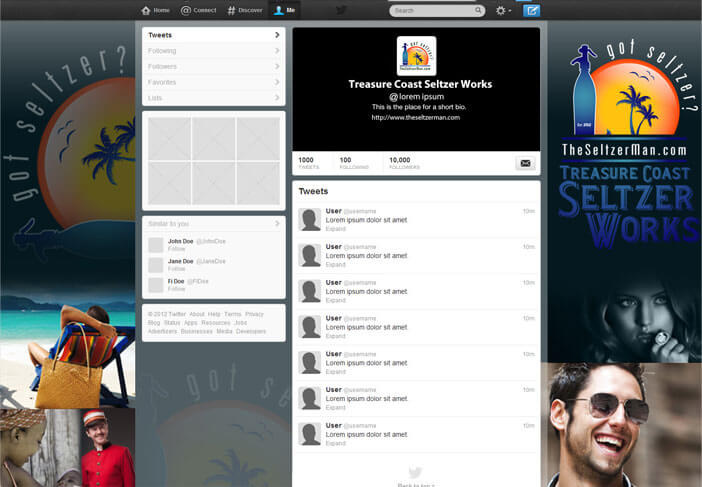
Task: Click the @lorem ipsum handle
Action: point(416,96)
